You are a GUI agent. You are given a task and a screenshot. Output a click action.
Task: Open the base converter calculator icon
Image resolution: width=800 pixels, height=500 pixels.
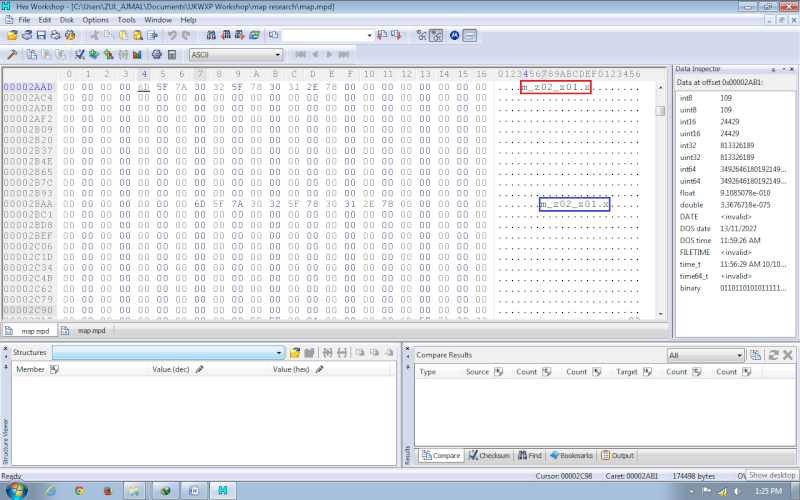[172, 54]
